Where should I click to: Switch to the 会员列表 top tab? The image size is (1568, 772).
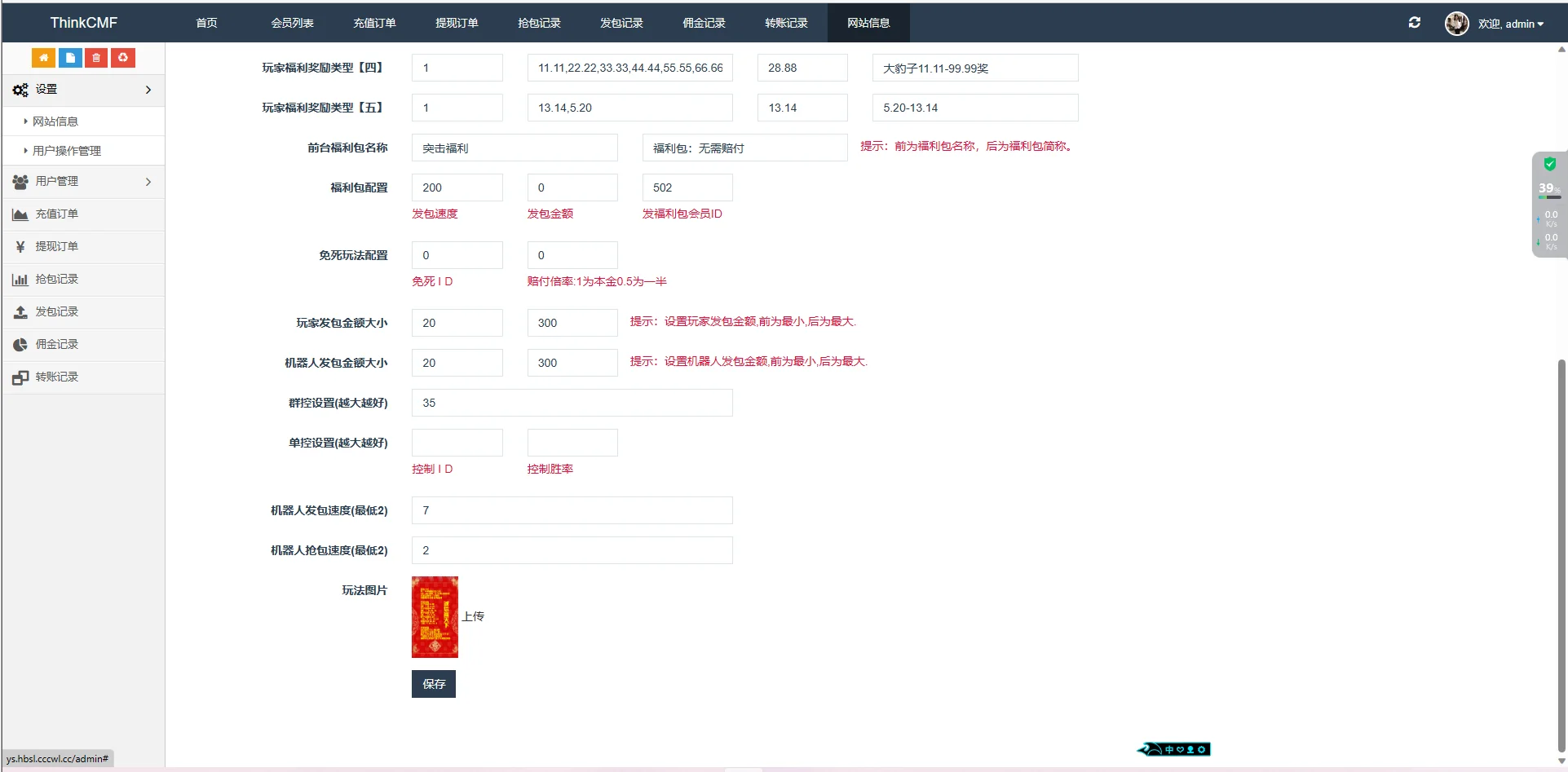(292, 23)
